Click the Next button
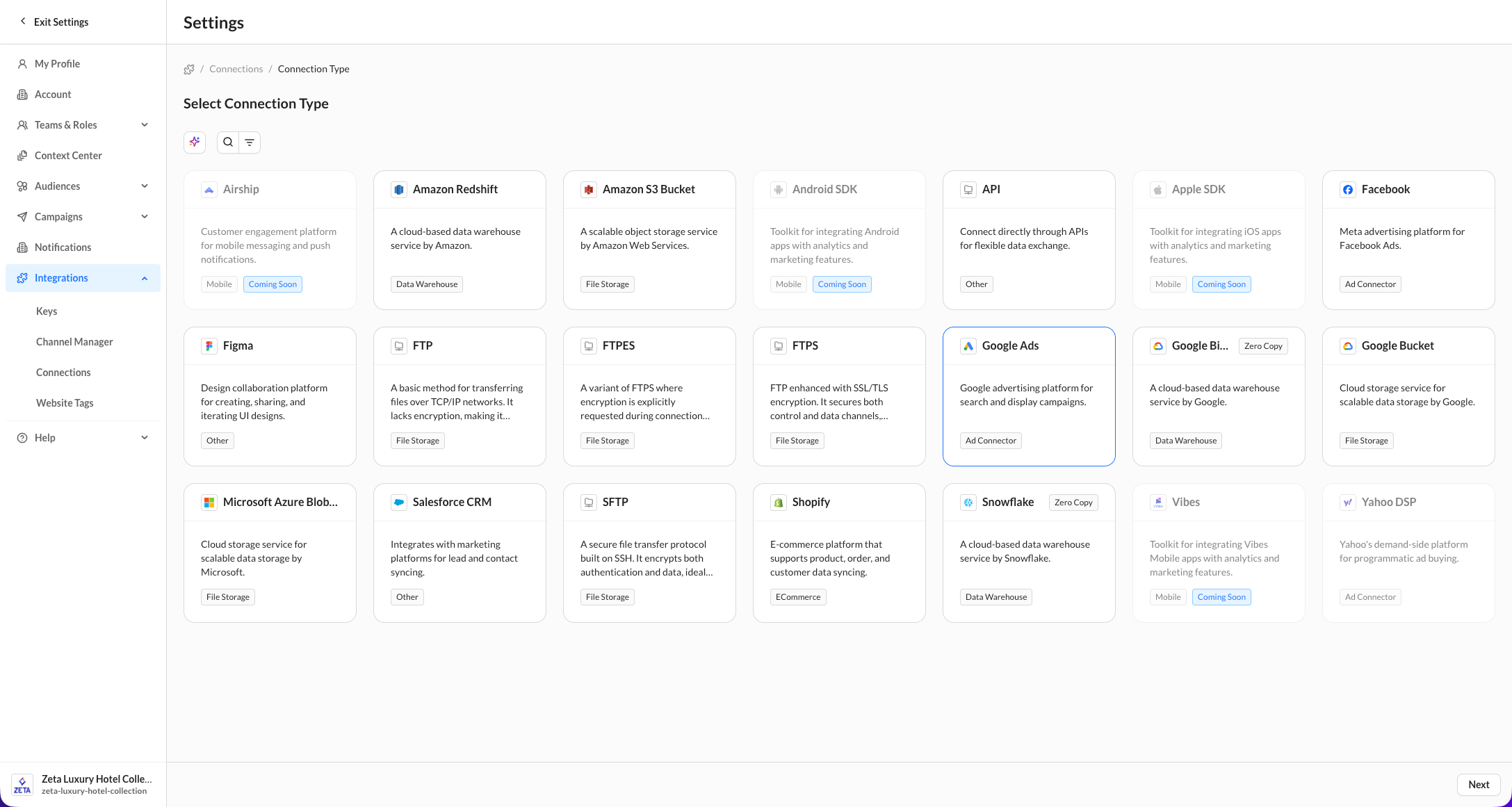 1479,785
